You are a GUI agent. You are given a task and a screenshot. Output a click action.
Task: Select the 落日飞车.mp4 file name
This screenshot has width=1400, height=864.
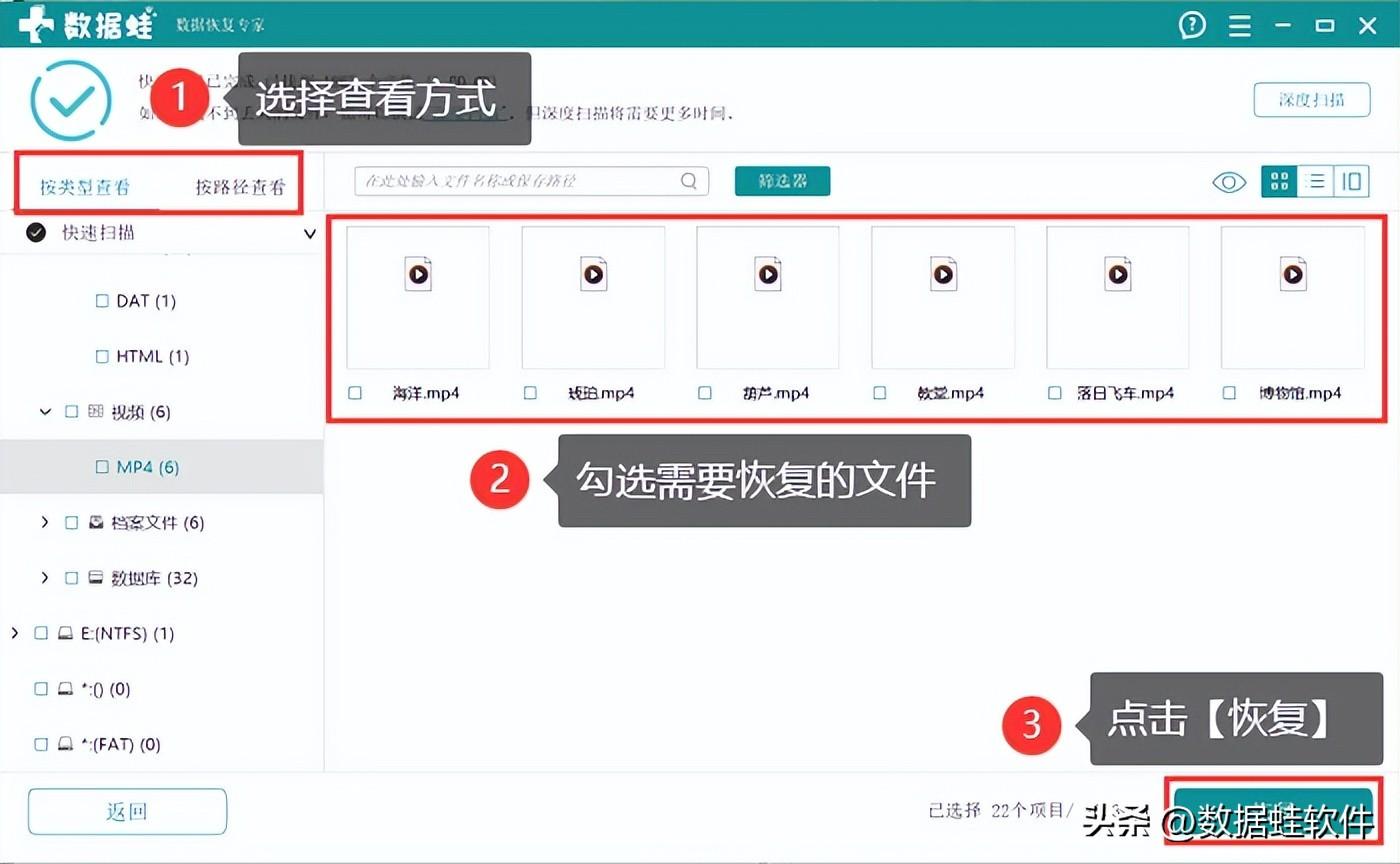pos(1125,393)
